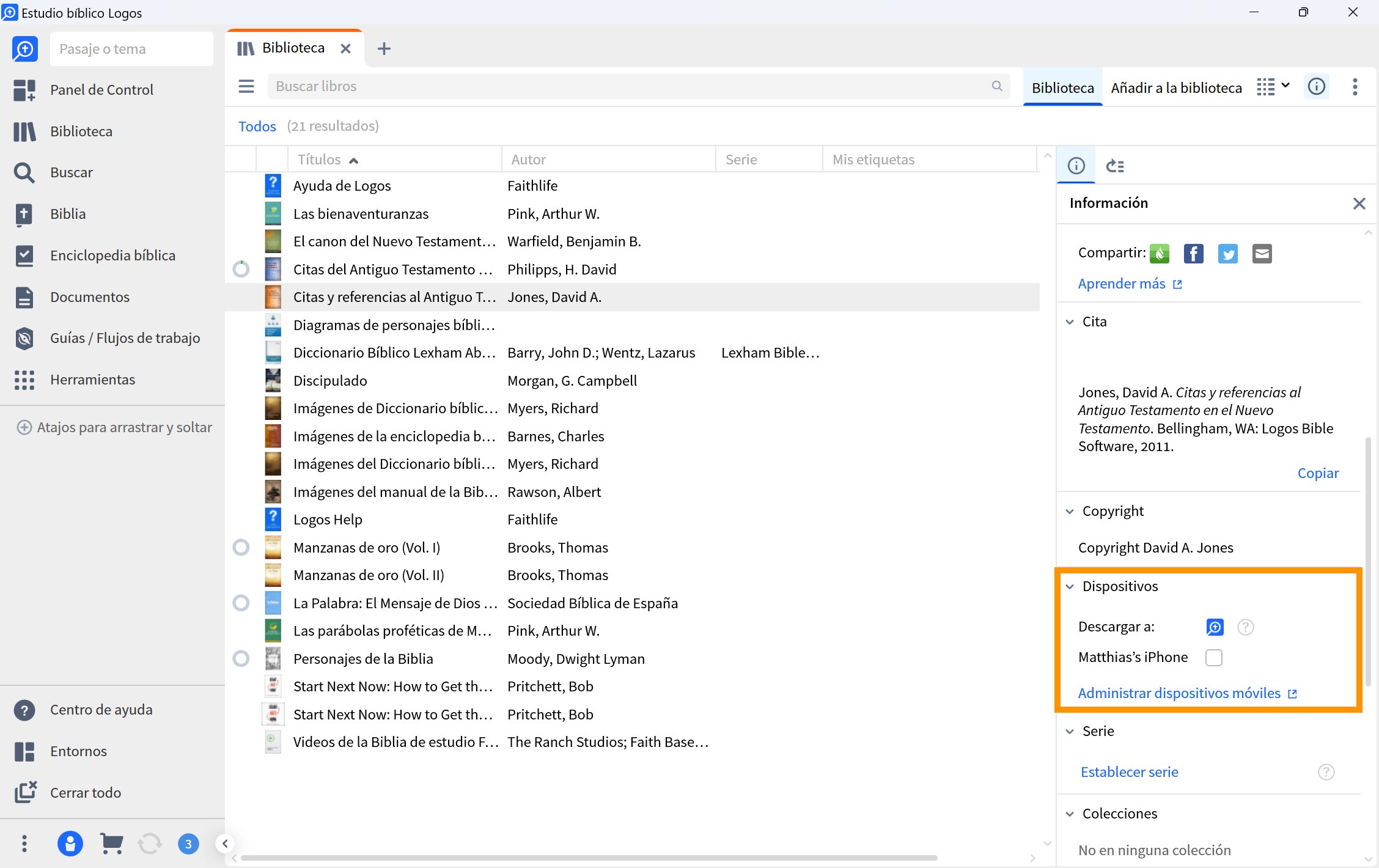Click the sync refresh icon
The height and width of the screenshot is (868, 1379).
[x=150, y=844]
